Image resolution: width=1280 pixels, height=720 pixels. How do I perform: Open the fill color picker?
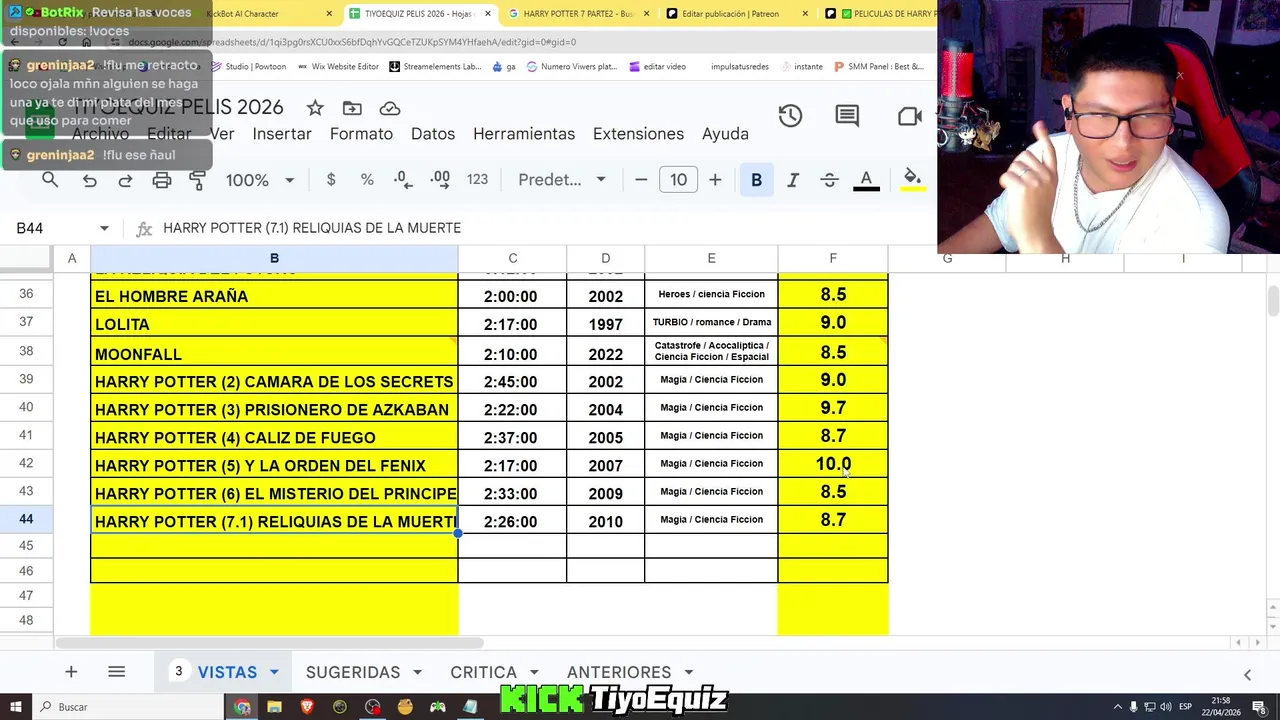912,179
